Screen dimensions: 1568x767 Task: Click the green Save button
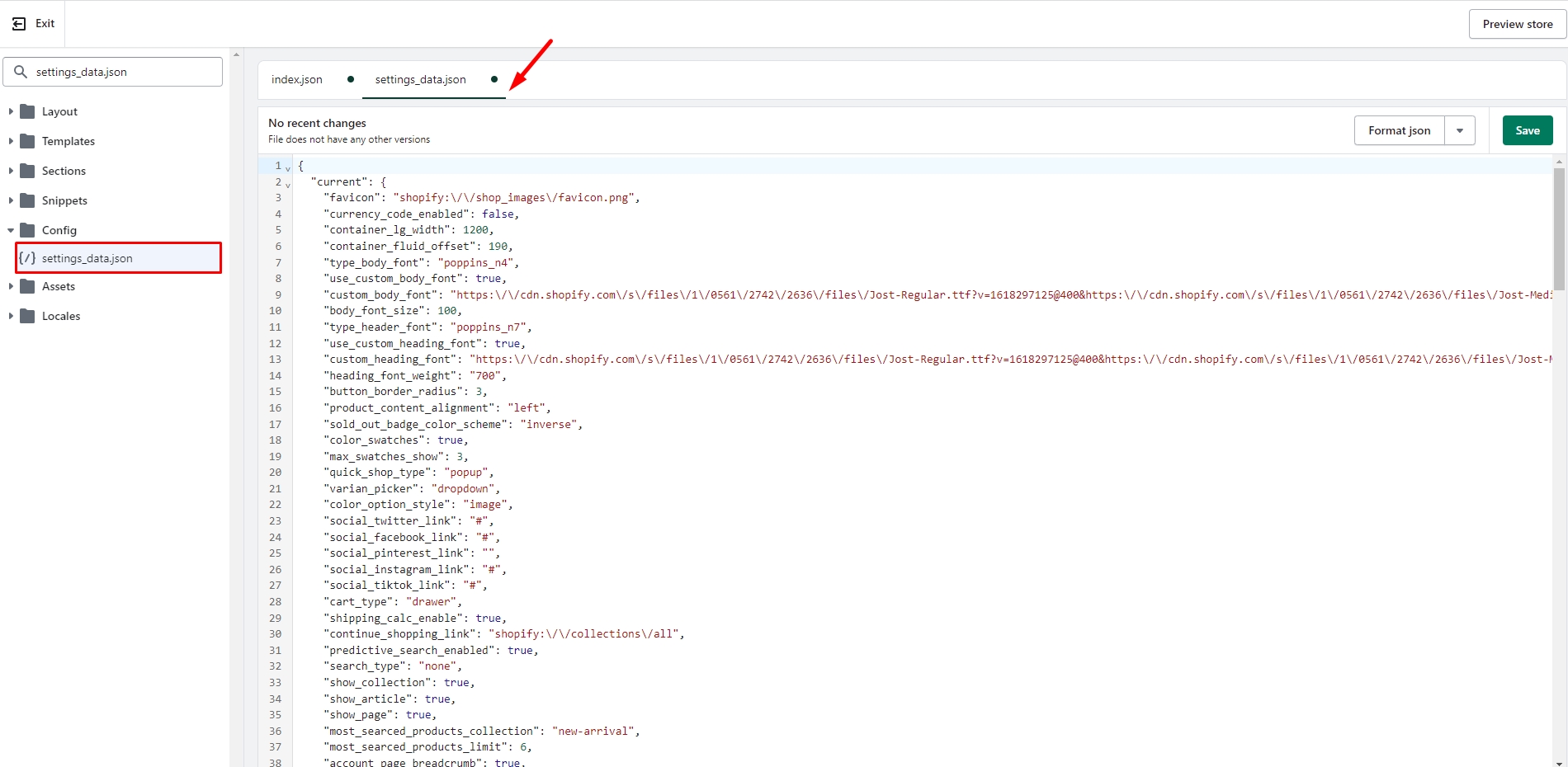[x=1527, y=130]
